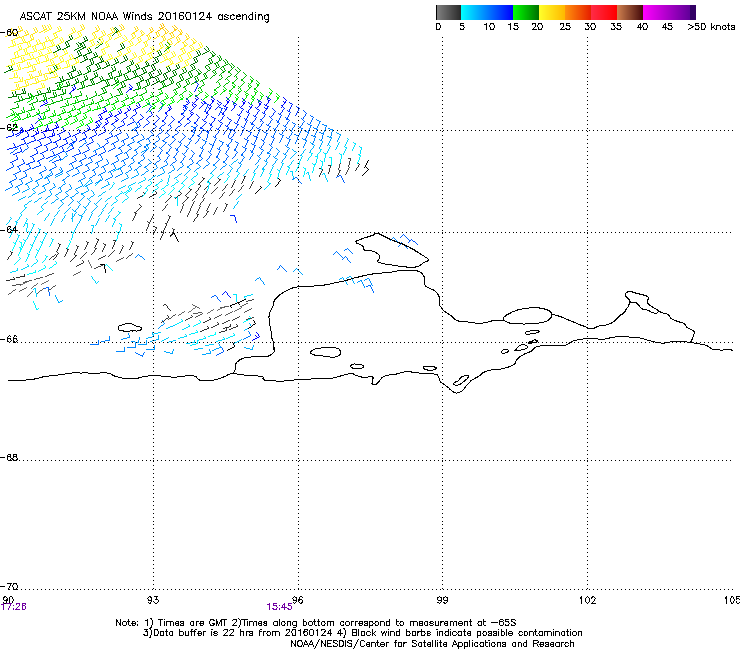Click the '-60' latitude label
The image size is (740, 650).
pos(11,33)
